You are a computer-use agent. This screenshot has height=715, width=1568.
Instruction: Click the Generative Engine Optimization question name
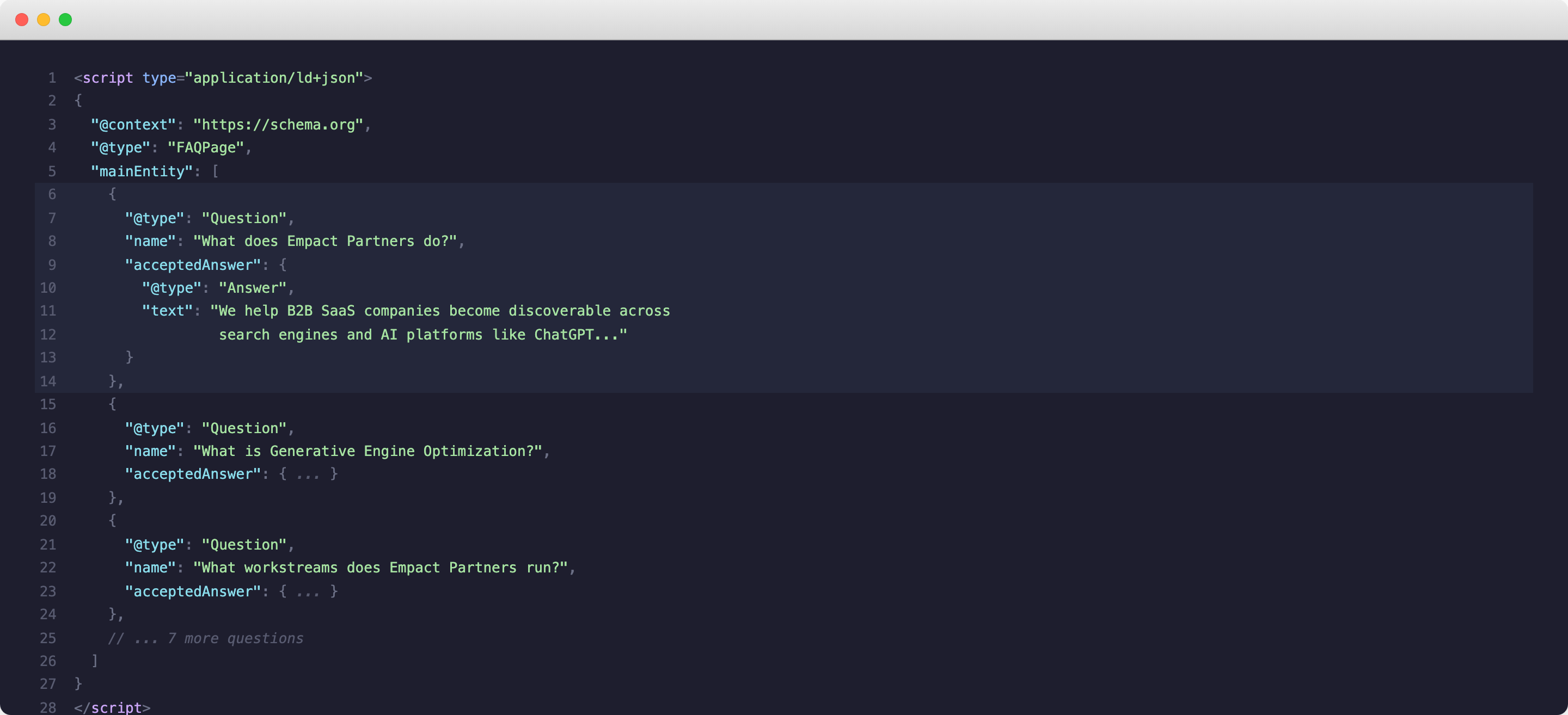[370, 451]
